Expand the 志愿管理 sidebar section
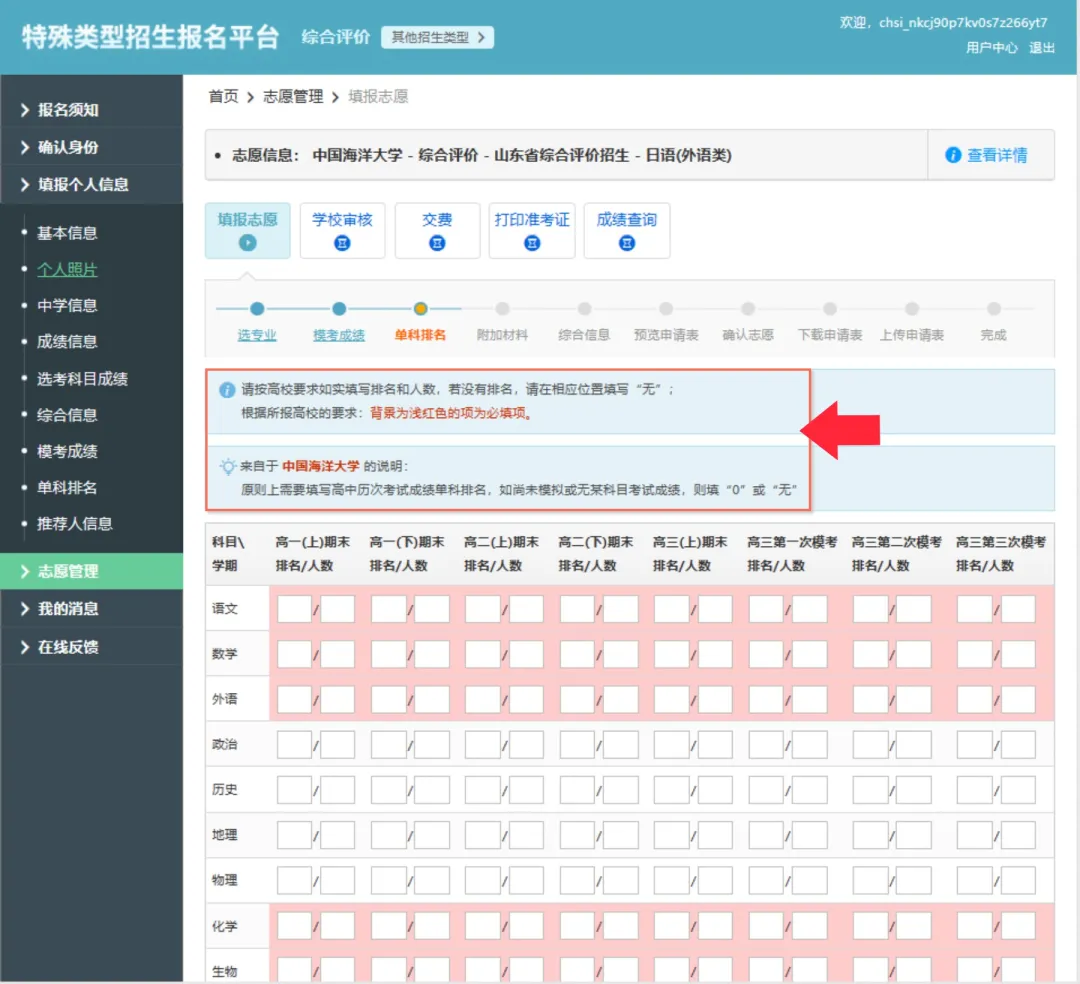The height and width of the screenshot is (984, 1080). point(92,572)
